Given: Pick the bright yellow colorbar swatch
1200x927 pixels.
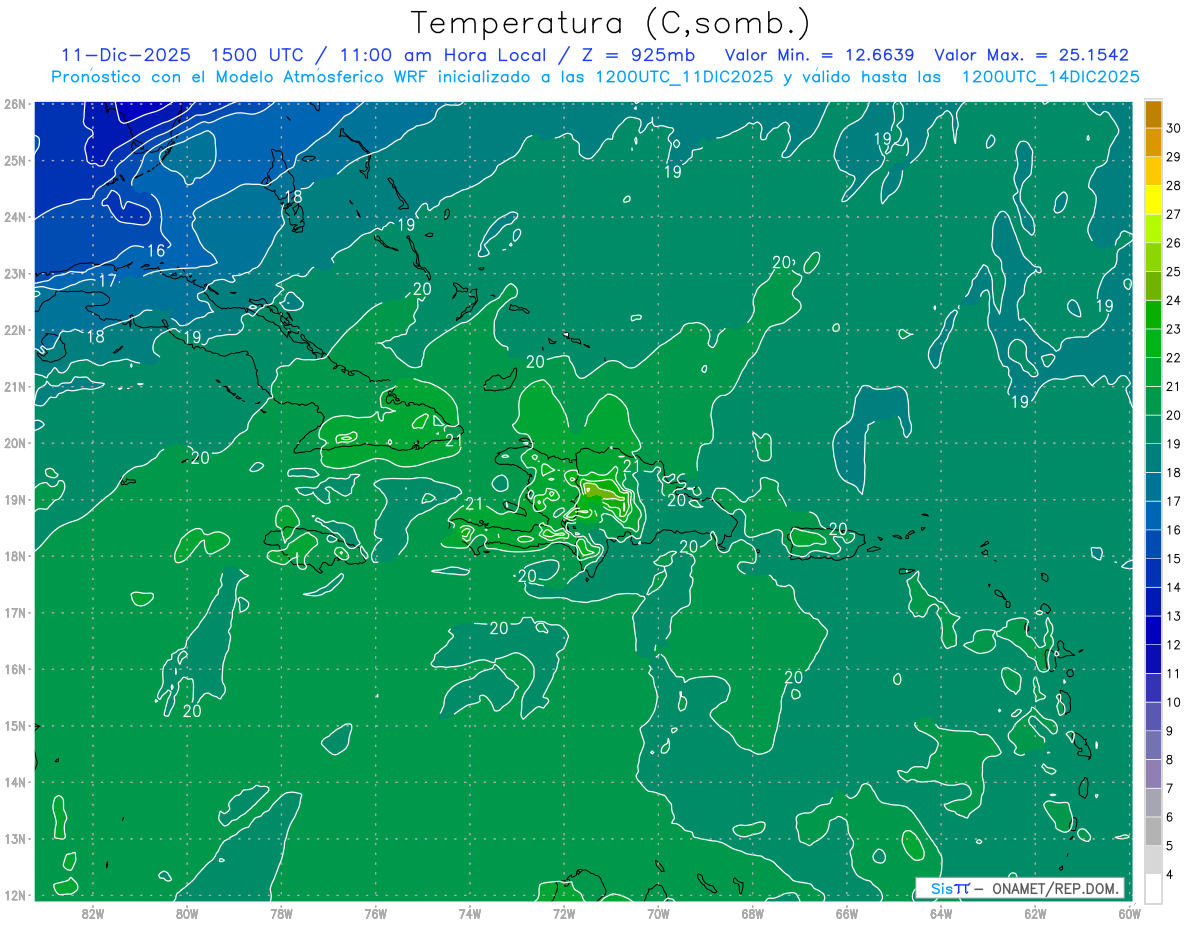Looking at the screenshot, I should coord(1153,200).
